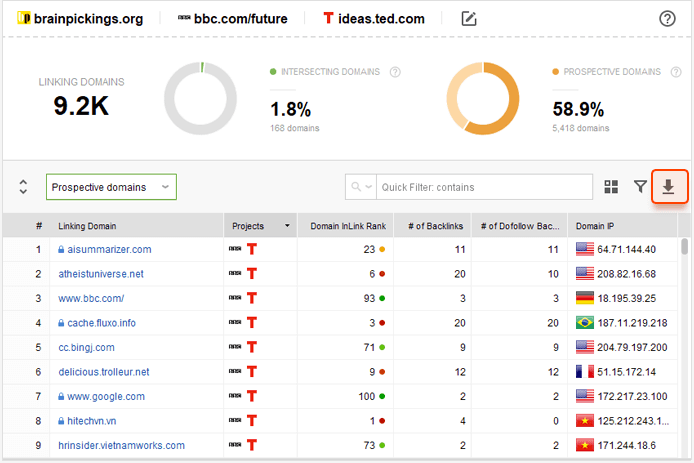Click the 1.8% intersecting value
The height and width of the screenshot is (463, 694).
(291, 109)
